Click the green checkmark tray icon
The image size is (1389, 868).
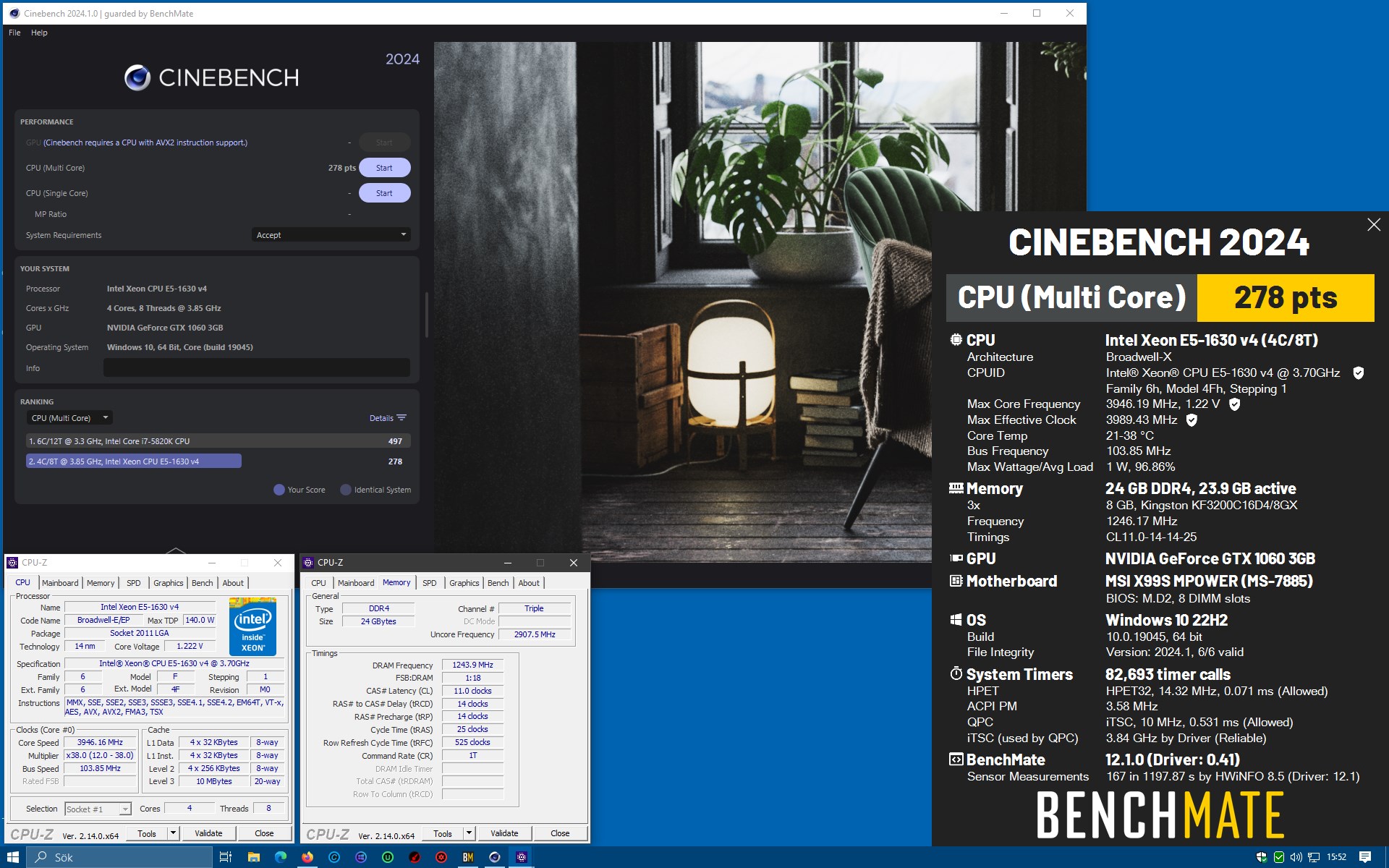point(1279,857)
